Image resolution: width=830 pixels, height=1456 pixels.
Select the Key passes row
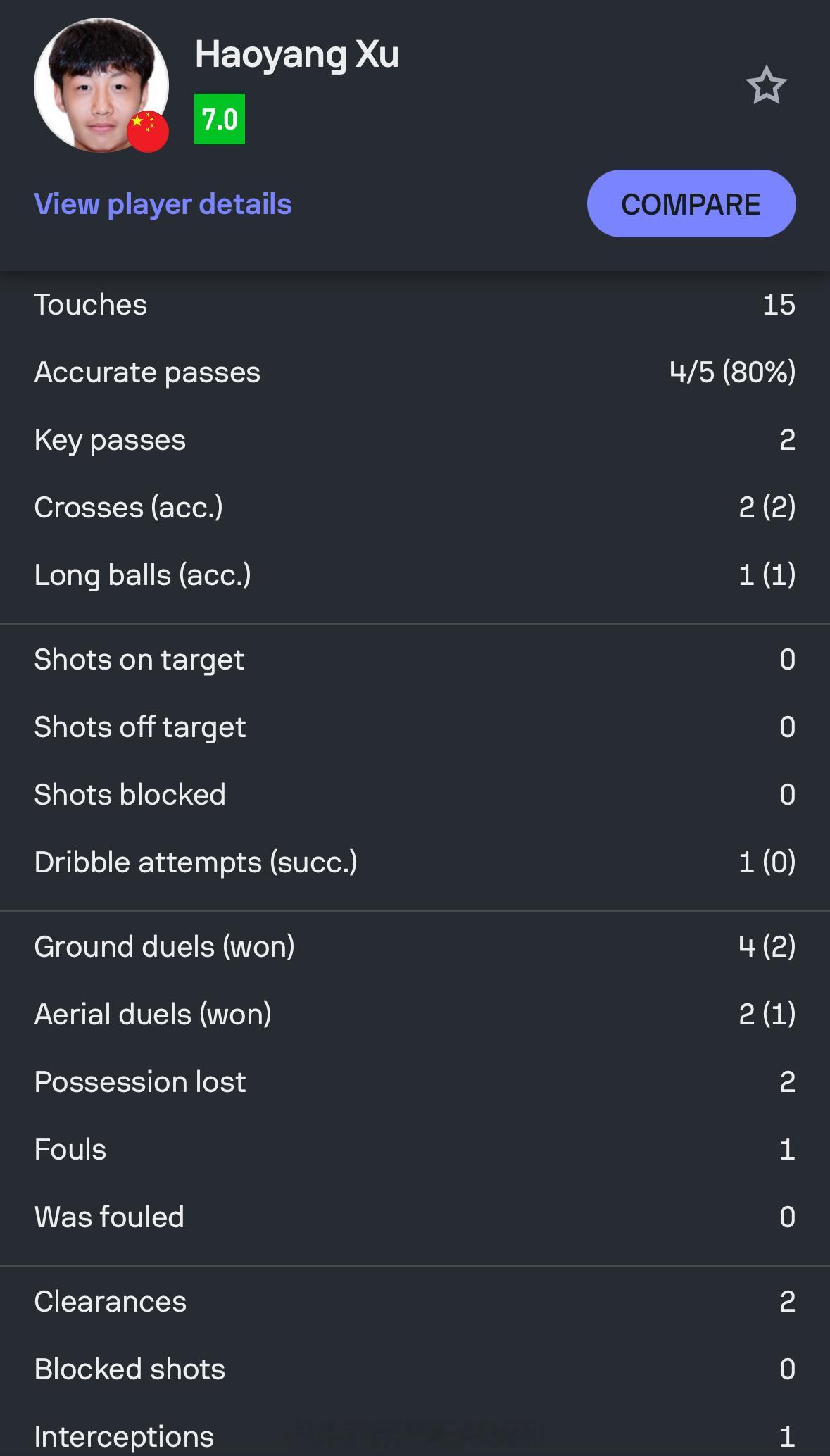[x=415, y=440]
